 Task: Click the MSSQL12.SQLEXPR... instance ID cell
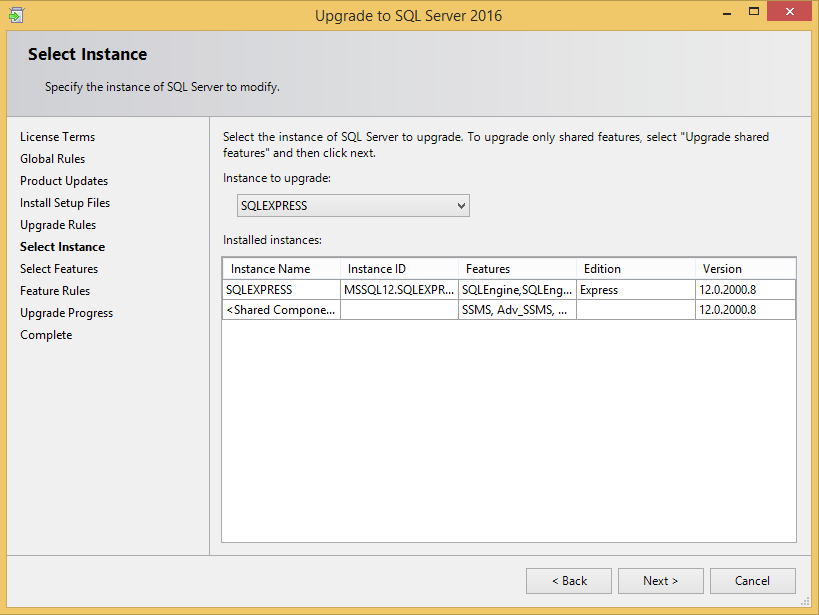tap(400, 289)
